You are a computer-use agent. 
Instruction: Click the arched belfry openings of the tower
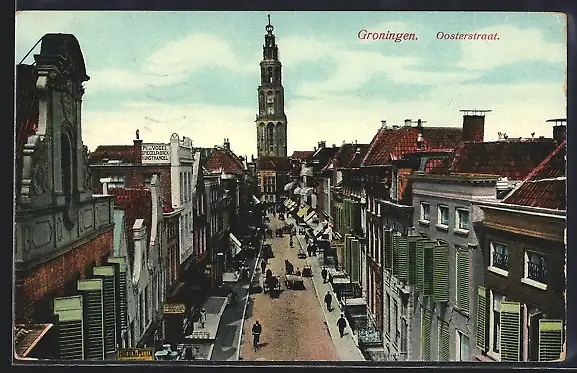(271, 138)
